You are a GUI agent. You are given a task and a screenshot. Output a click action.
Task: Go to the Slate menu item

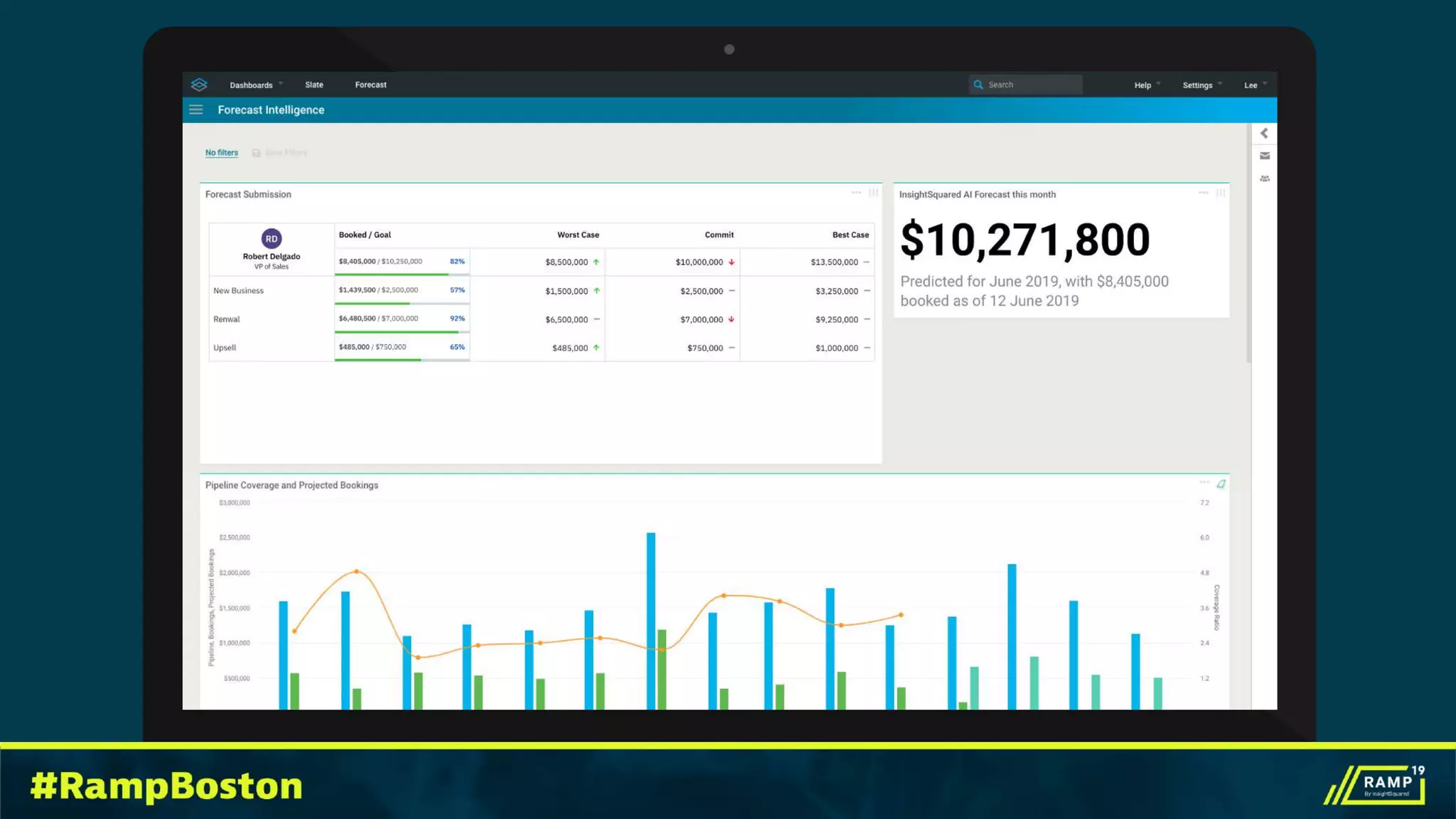tap(314, 85)
